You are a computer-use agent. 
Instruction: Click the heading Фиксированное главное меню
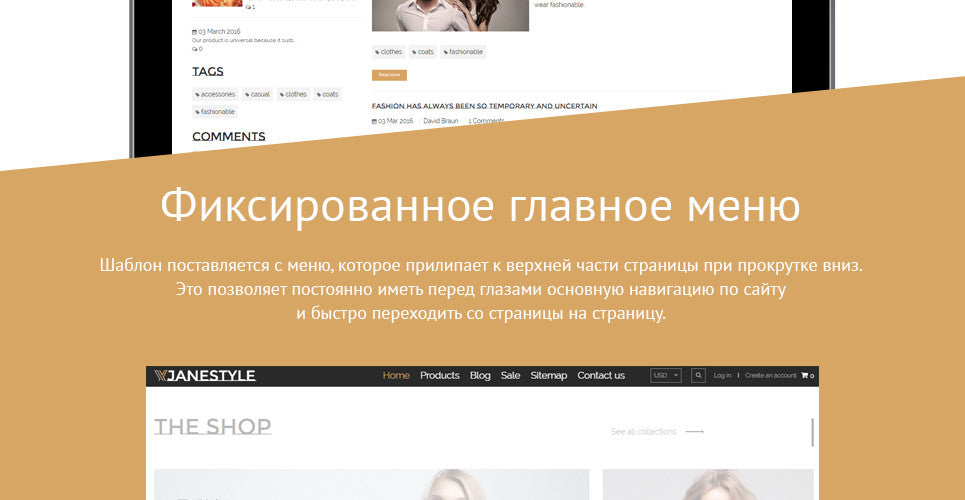coord(480,206)
